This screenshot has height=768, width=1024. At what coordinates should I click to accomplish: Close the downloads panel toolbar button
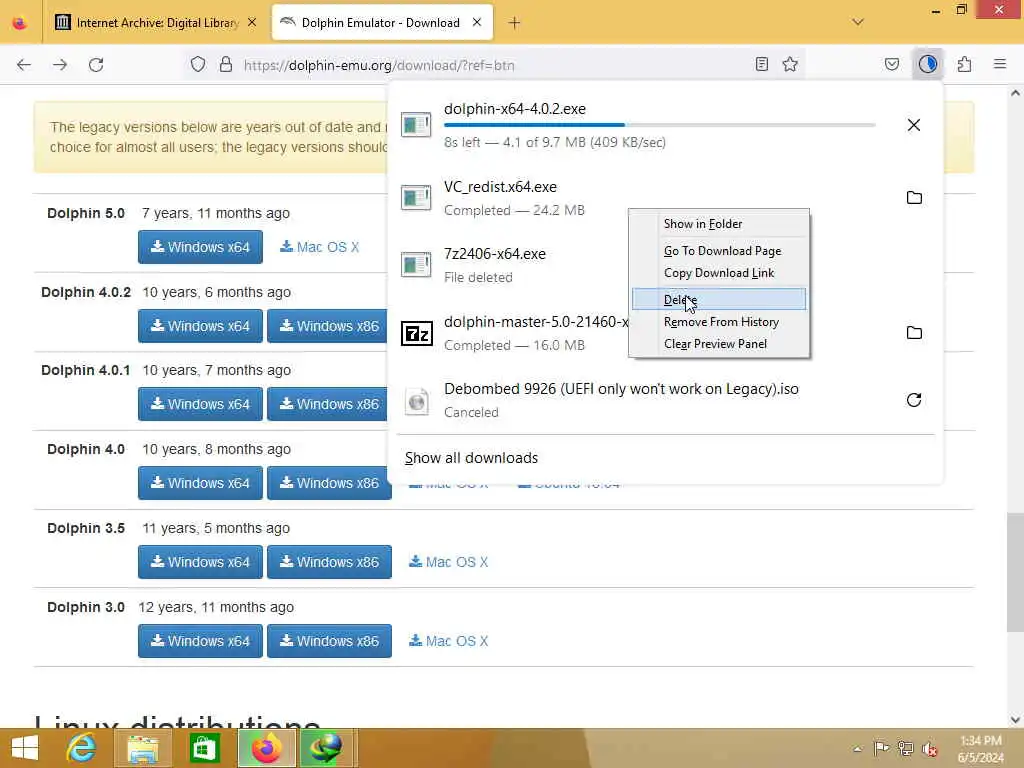click(x=927, y=64)
